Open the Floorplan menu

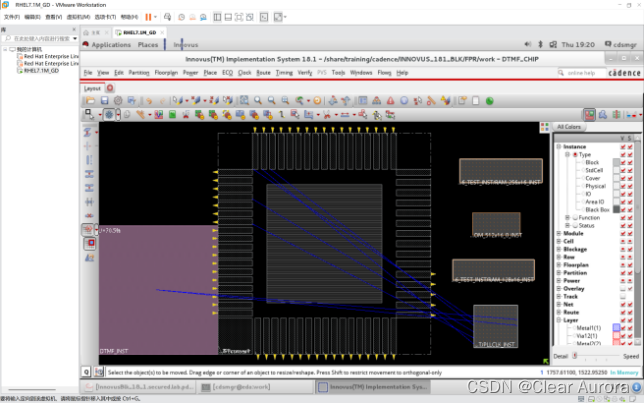(166, 73)
